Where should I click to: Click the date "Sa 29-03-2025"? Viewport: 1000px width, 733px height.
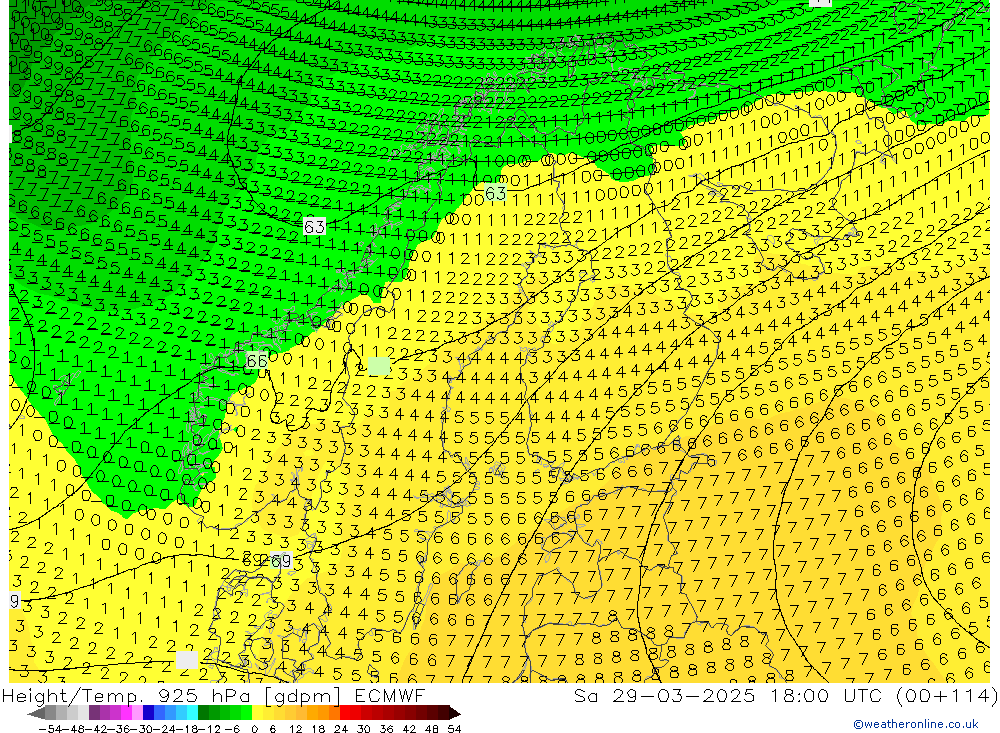pos(665,695)
